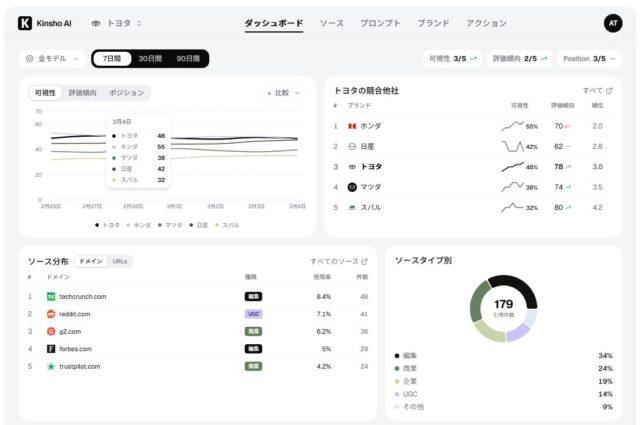Click the Nissan visibility sparkline

(x=512, y=146)
